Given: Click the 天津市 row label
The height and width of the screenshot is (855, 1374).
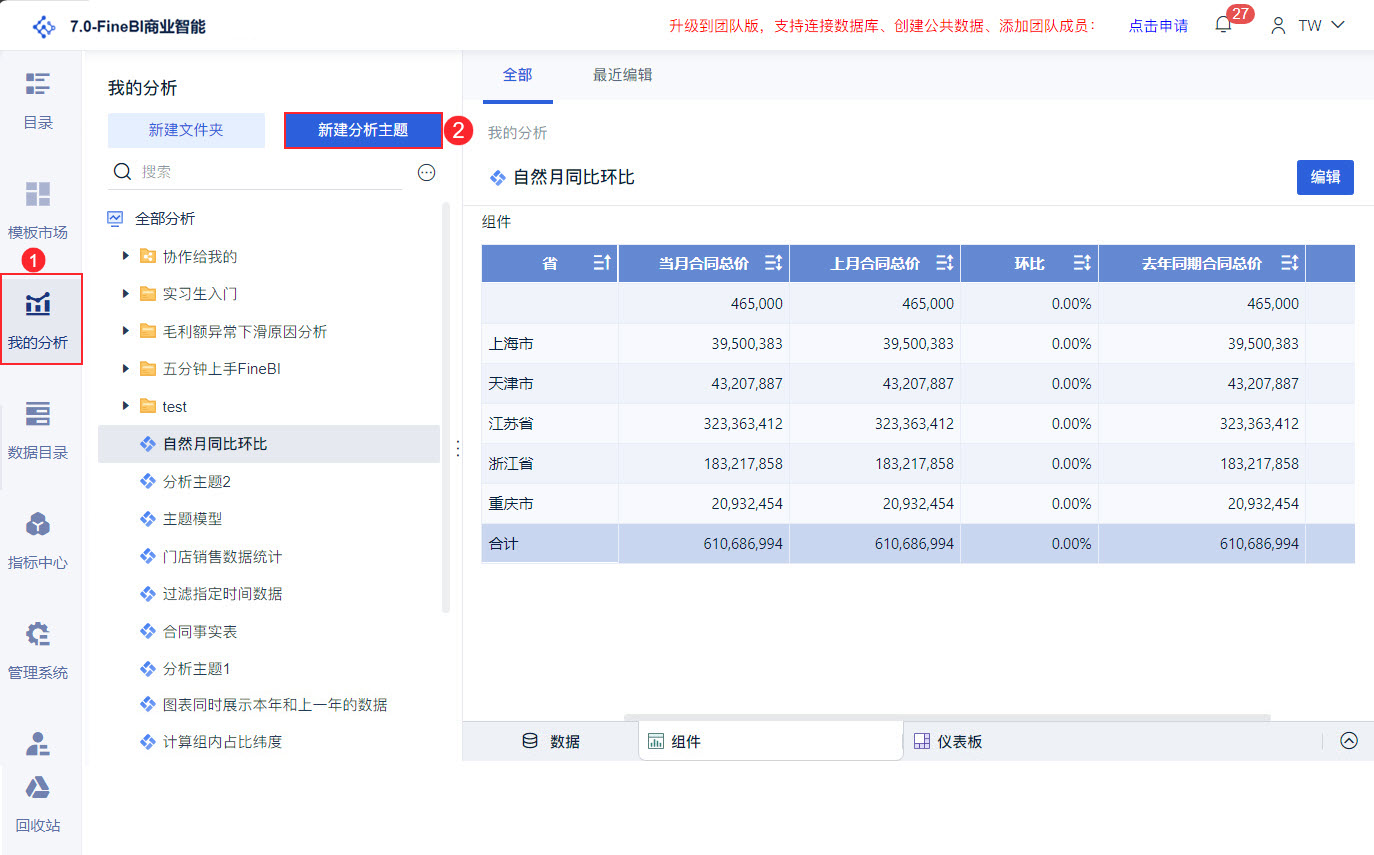Looking at the screenshot, I should (511, 384).
